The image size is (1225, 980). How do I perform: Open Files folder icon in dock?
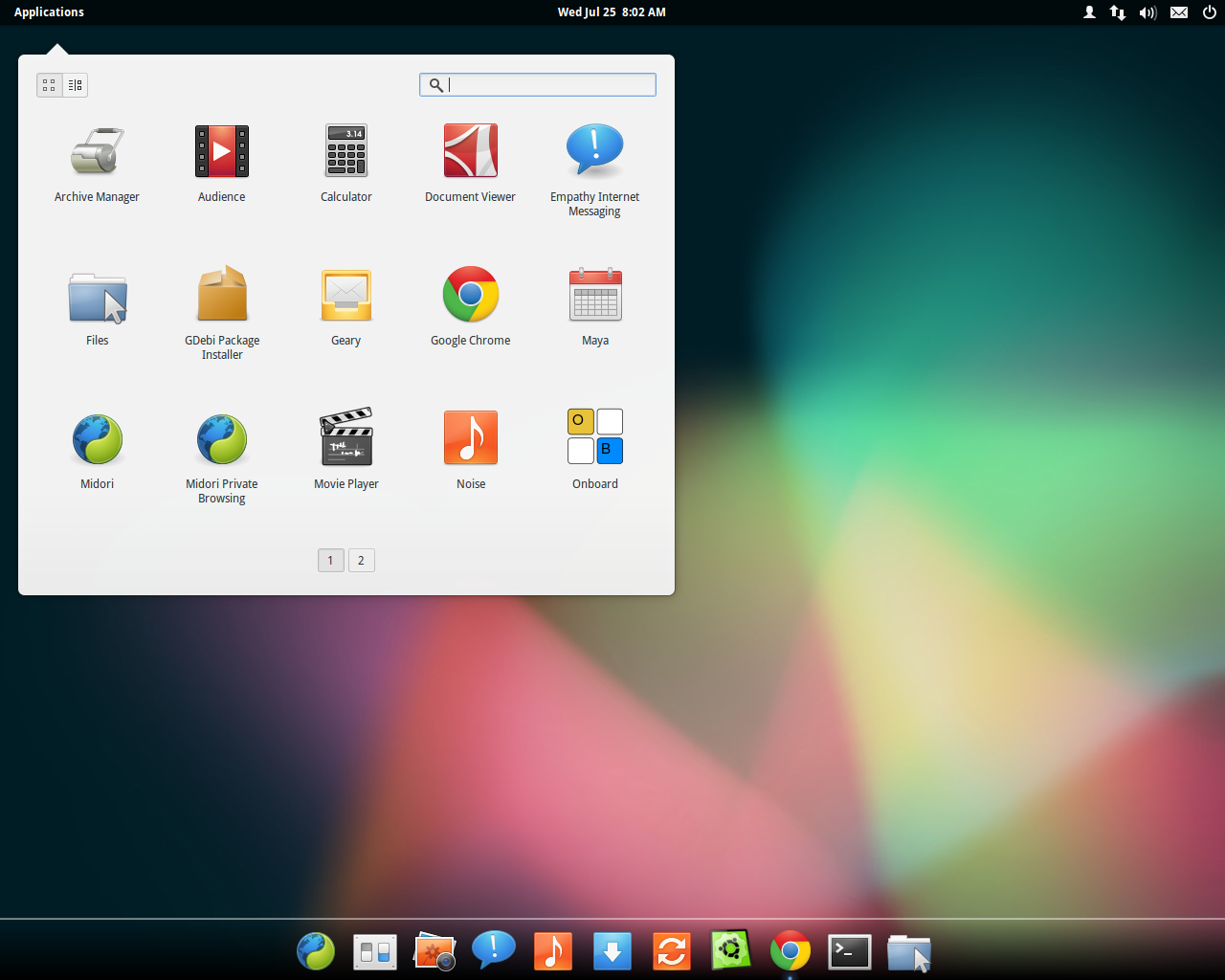[909, 952]
